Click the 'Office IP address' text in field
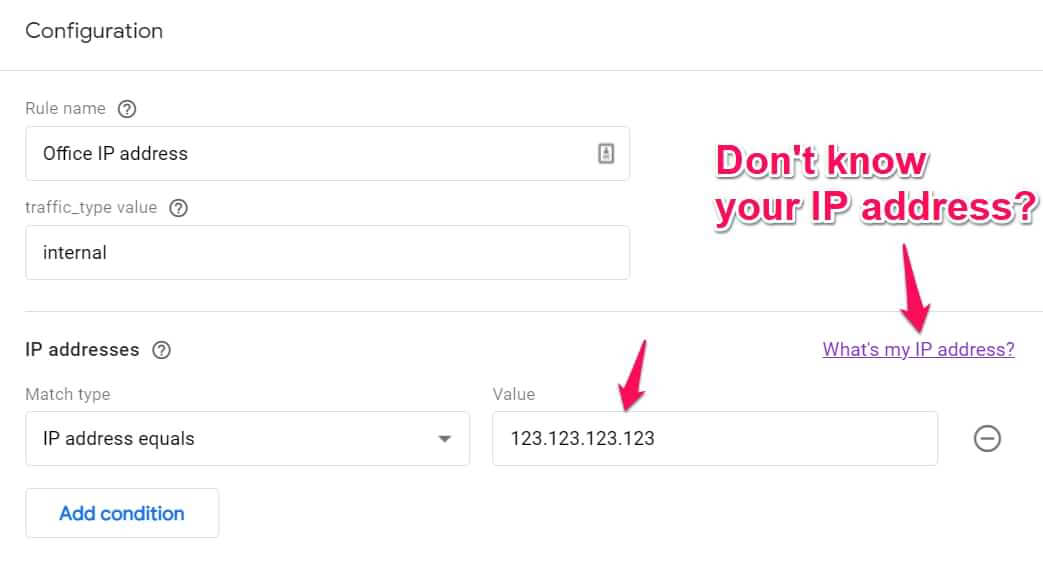This screenshot has height=564, width=1043. point(115,153)
